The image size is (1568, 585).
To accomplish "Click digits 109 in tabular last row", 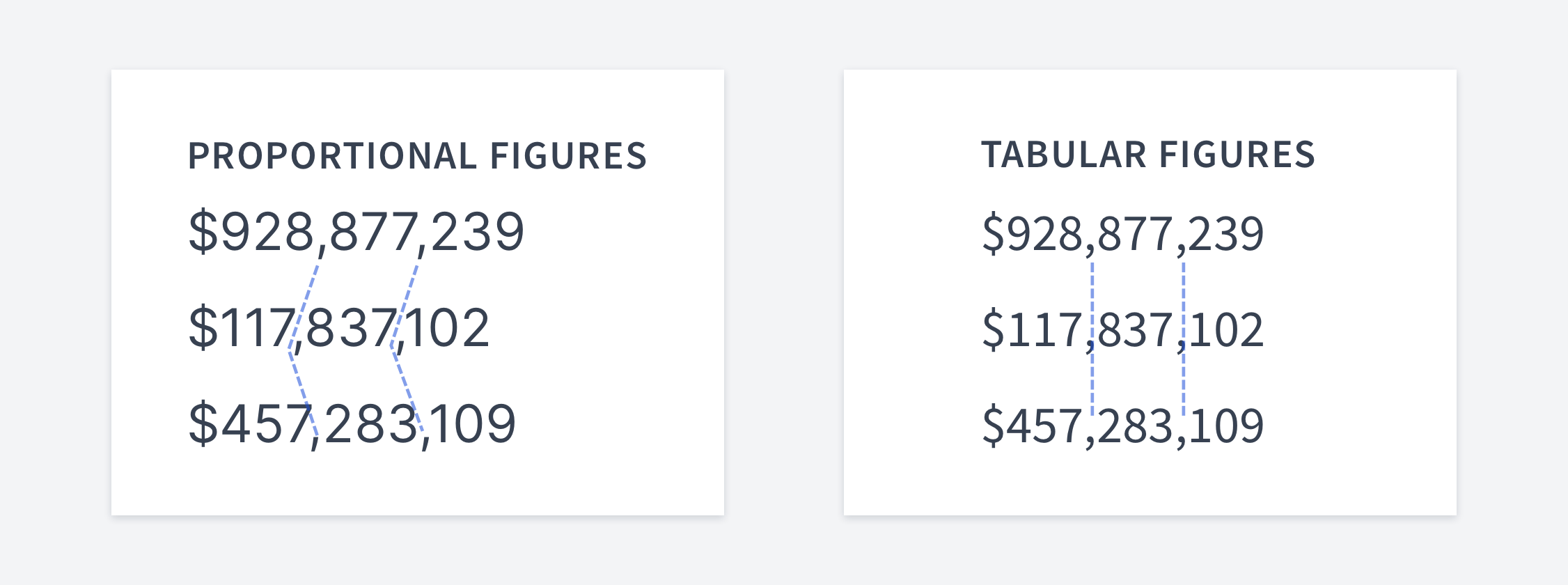I will [x=1226, y=426].
